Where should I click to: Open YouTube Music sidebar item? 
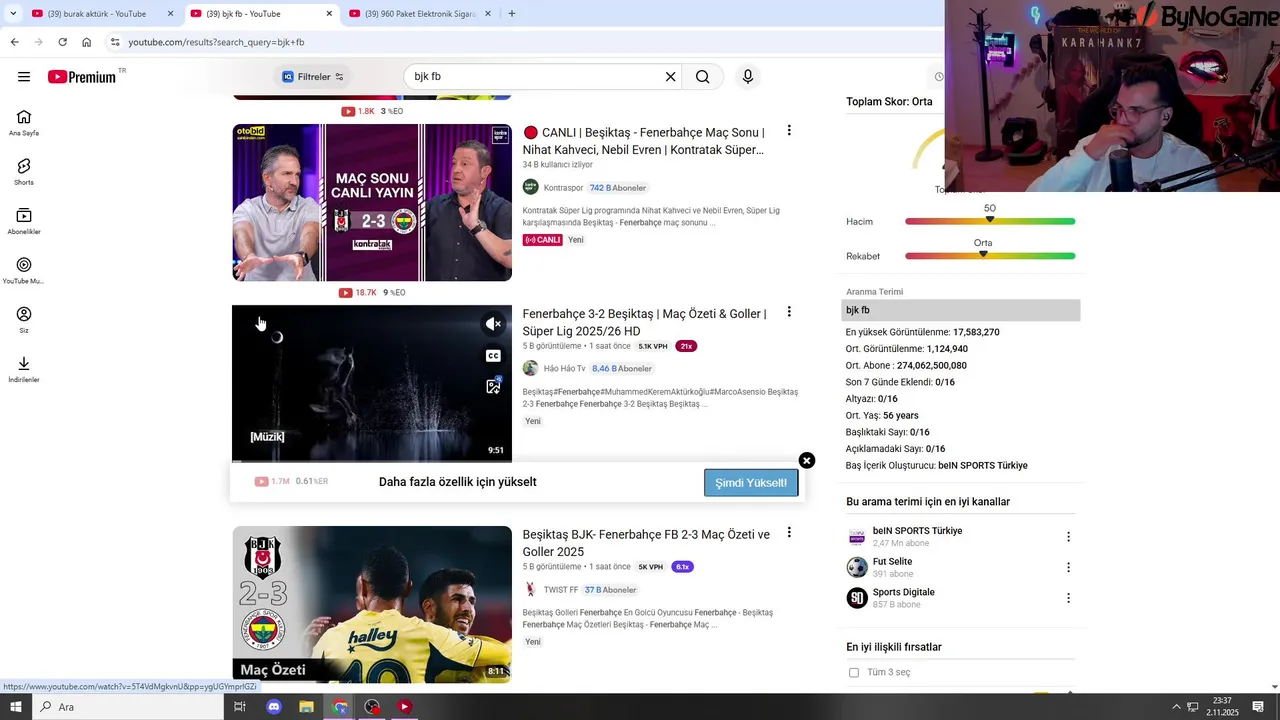24,270
